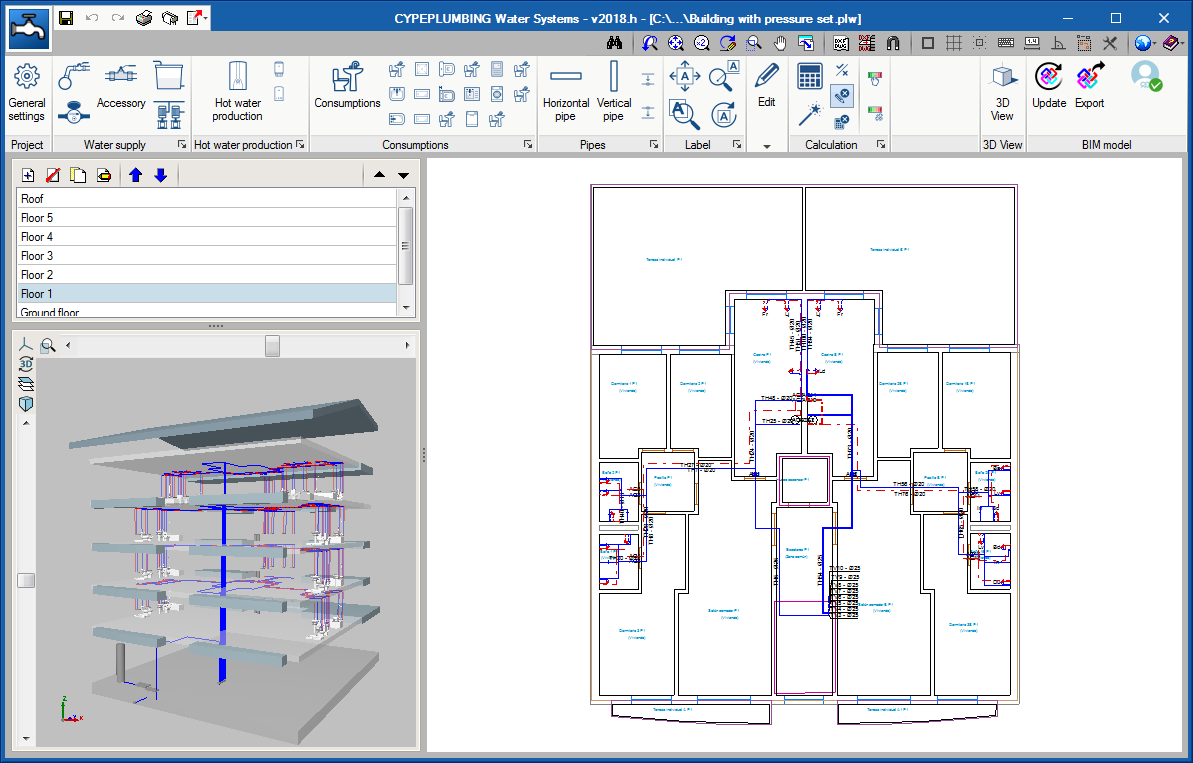Screen dimensions: 1193x763
Task: Expand the Consumptions group launcher
Action: [x=528, y=144]
